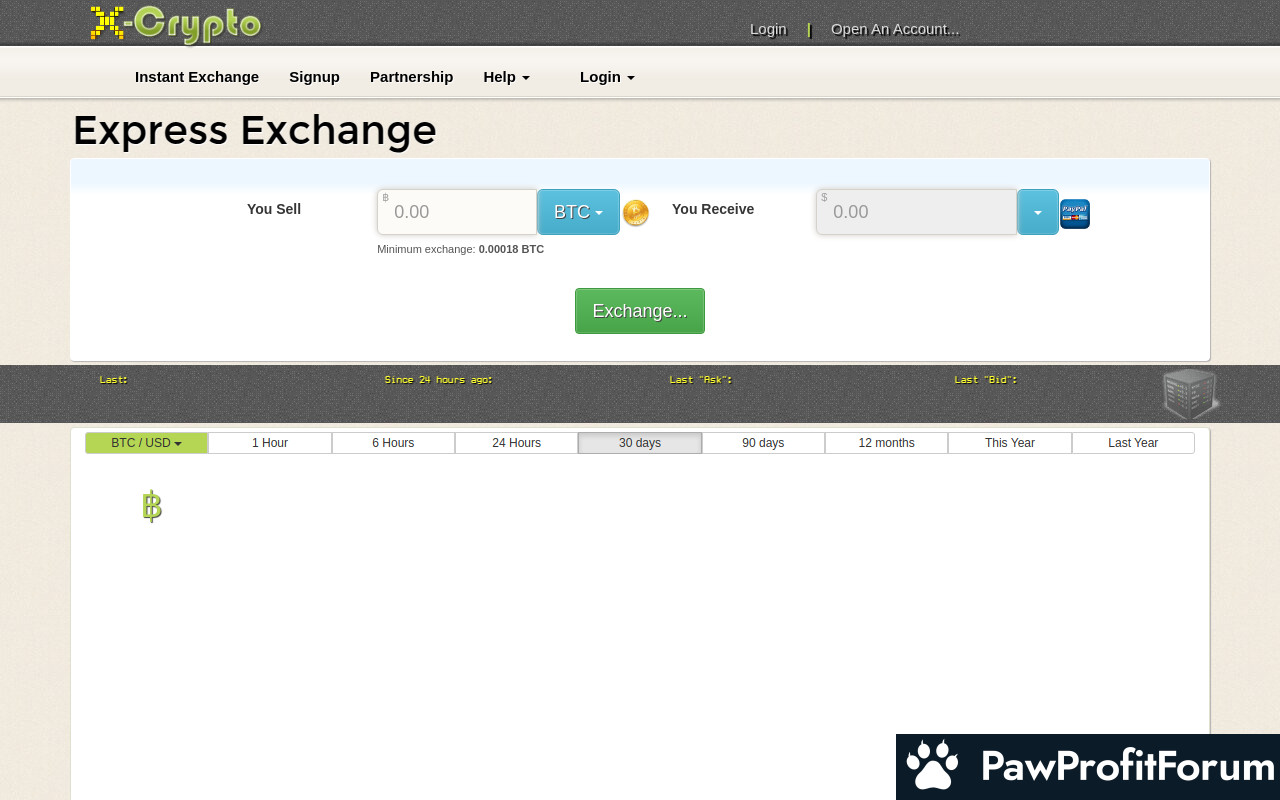Focus the You Sell amount field

point(458,212)
